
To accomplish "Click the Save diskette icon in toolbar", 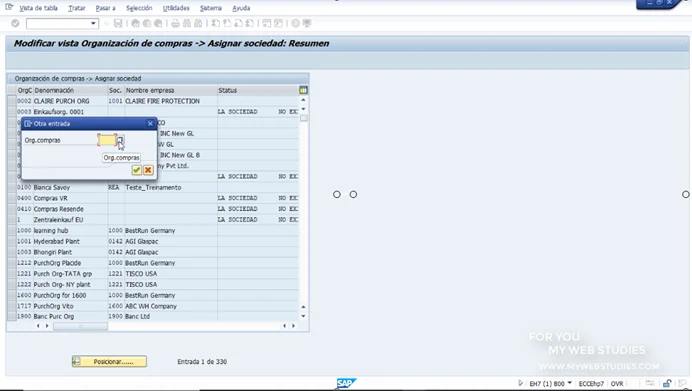I will 118,23.
